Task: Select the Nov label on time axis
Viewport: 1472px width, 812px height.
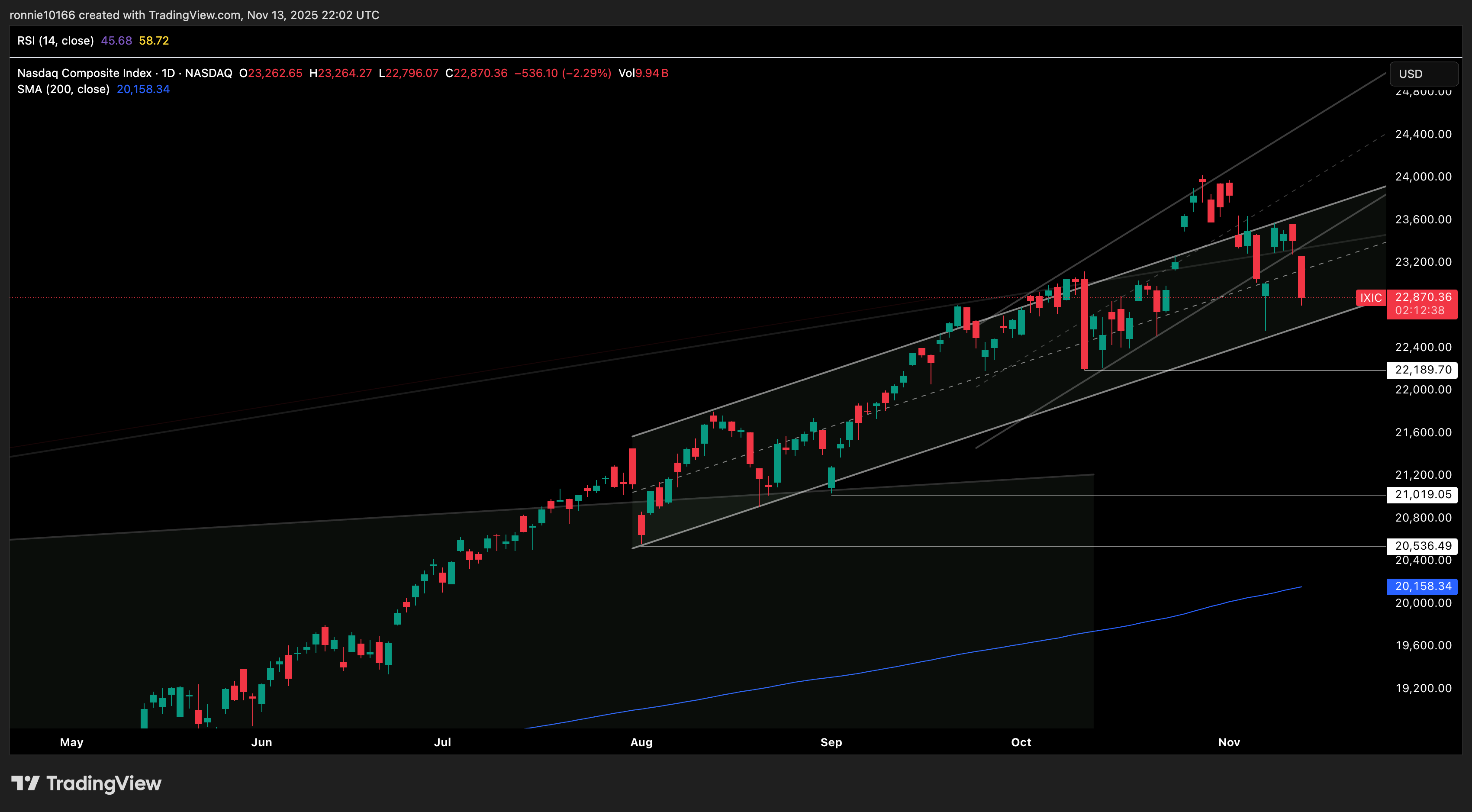Action: tap(1229, 742)
